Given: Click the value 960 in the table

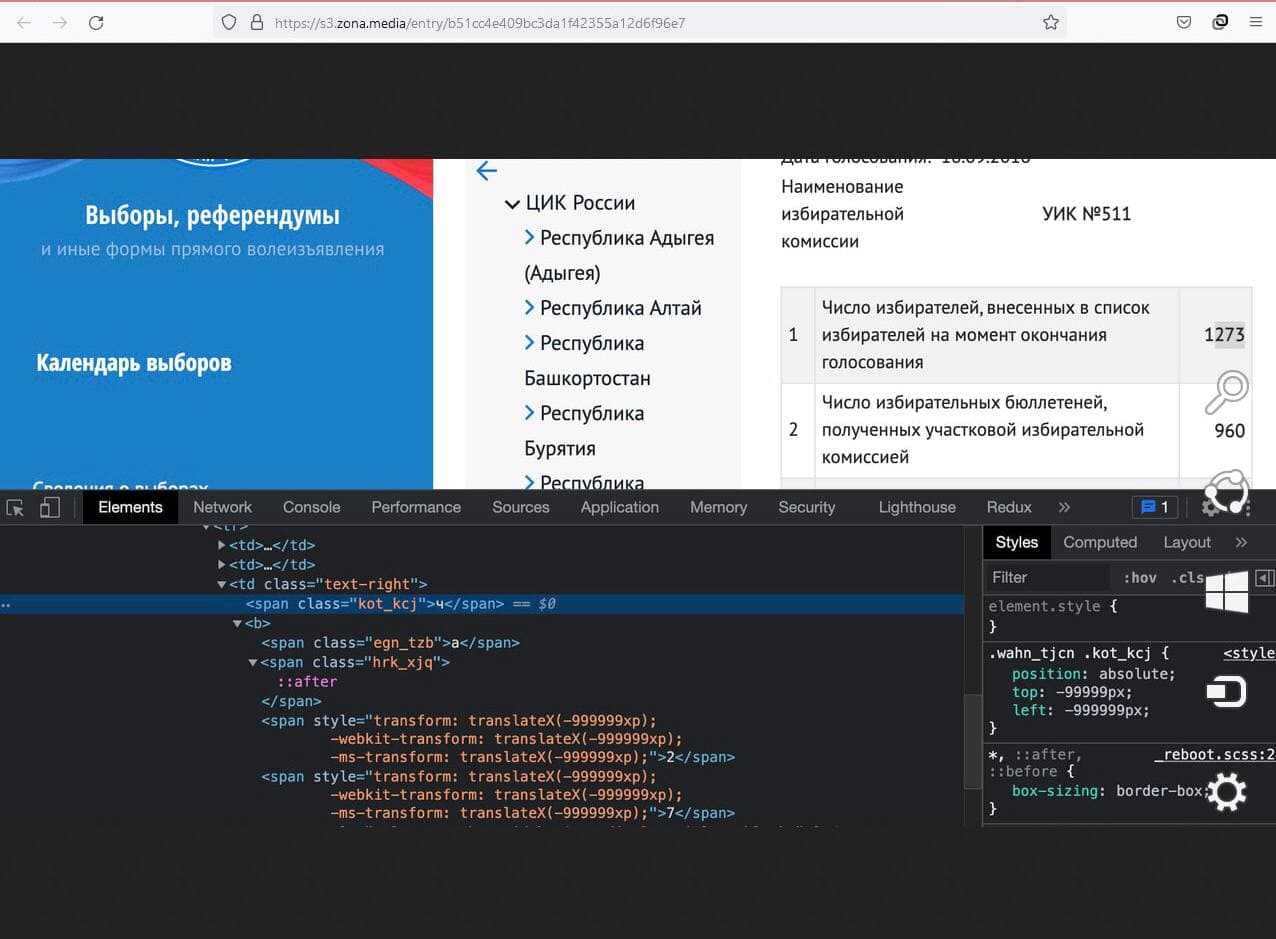Looking at the screenshot, I should 1229,431.
